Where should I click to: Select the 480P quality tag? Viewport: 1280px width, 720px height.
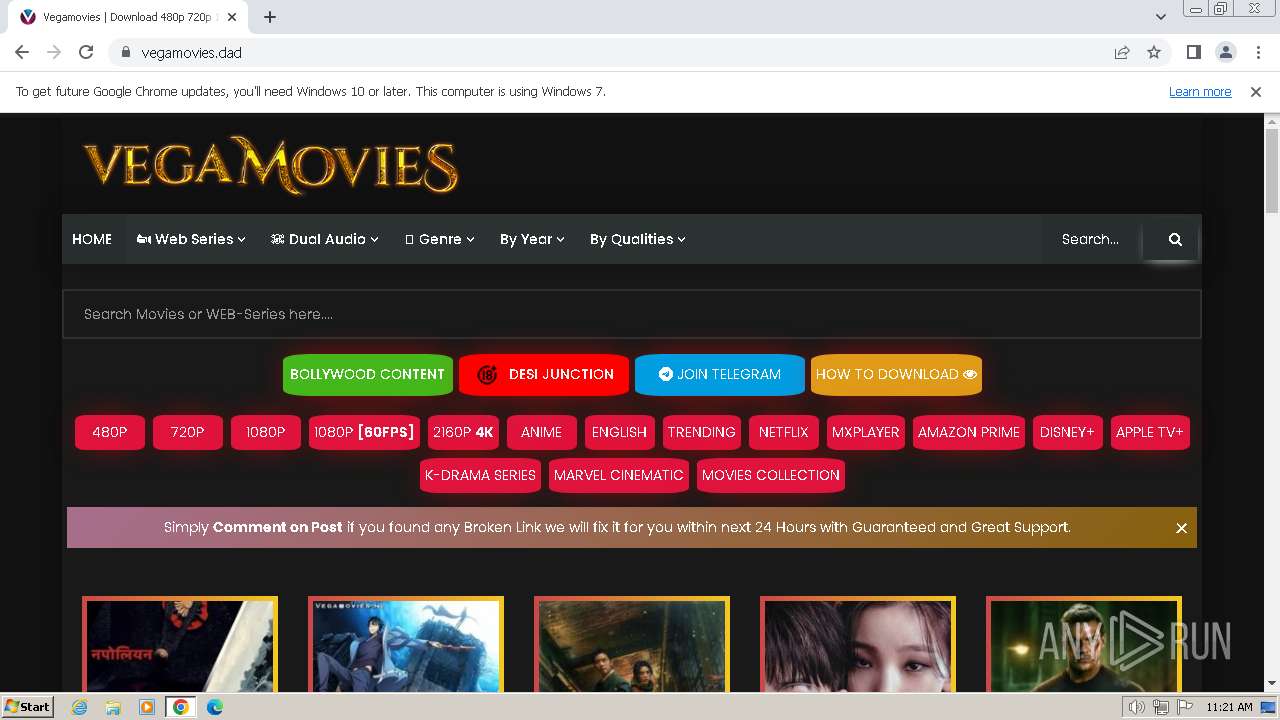click(x=110, y=432)
